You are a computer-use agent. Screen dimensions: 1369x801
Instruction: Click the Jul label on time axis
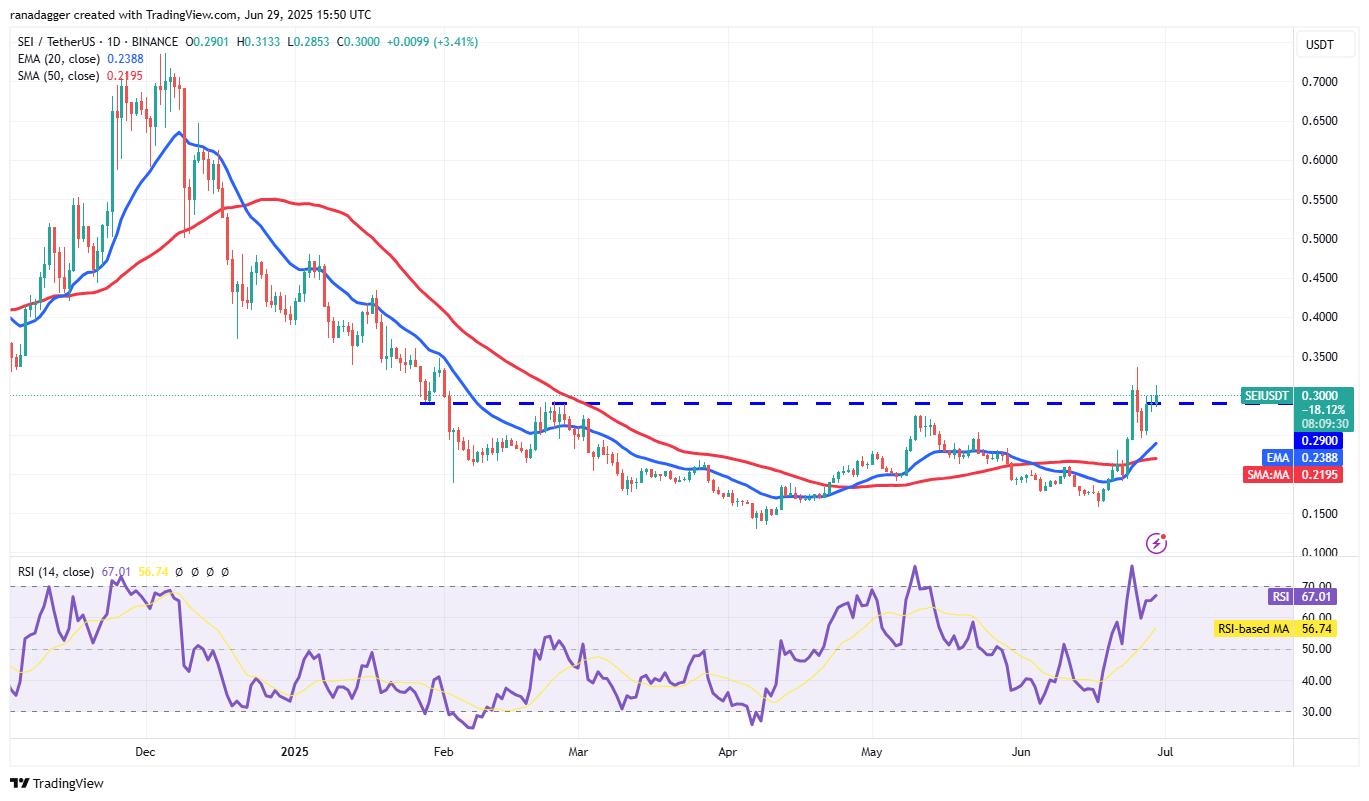tap(1168, 750)
